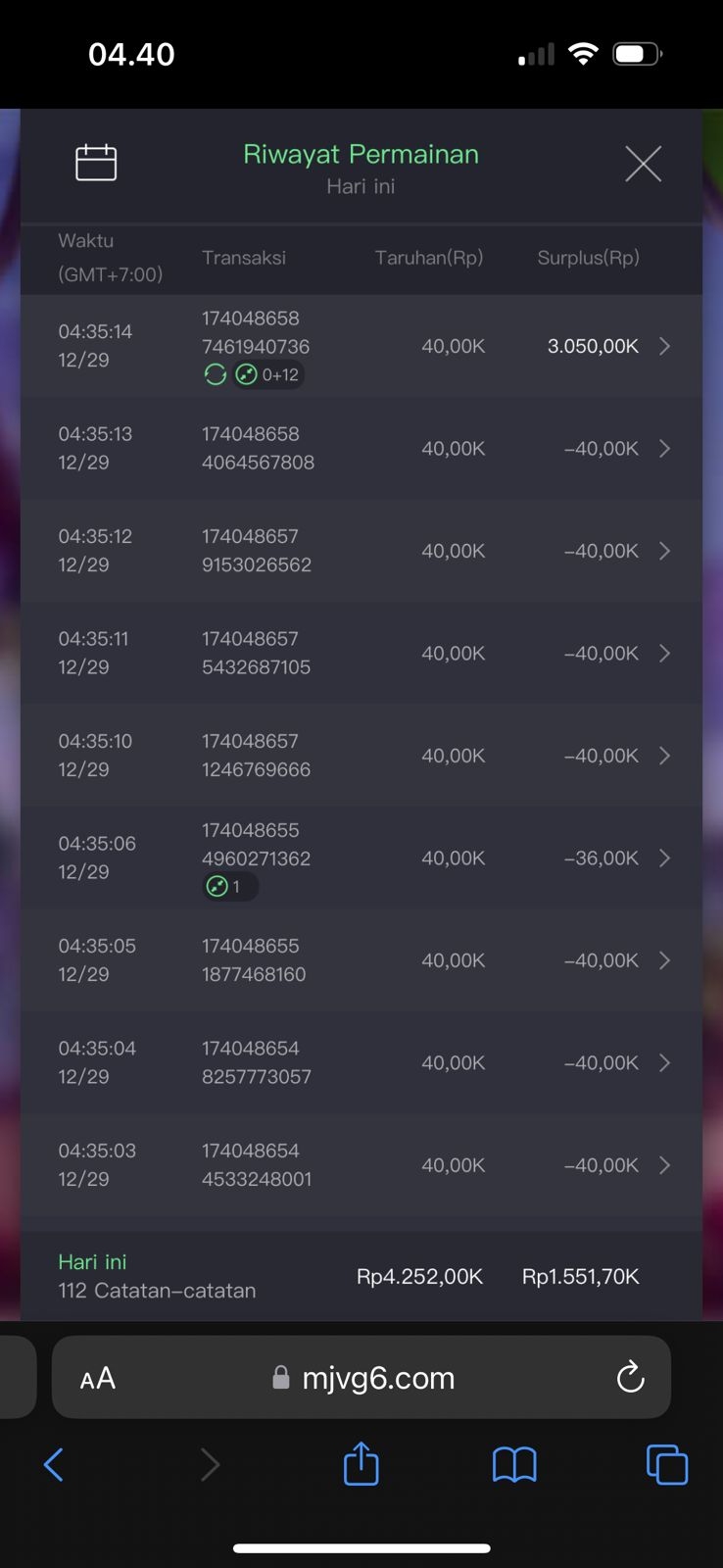Expand details of 04:35:13 transaction
Image resolution: width=723 pixels, height=1568 pixels.
coord(664,449)
